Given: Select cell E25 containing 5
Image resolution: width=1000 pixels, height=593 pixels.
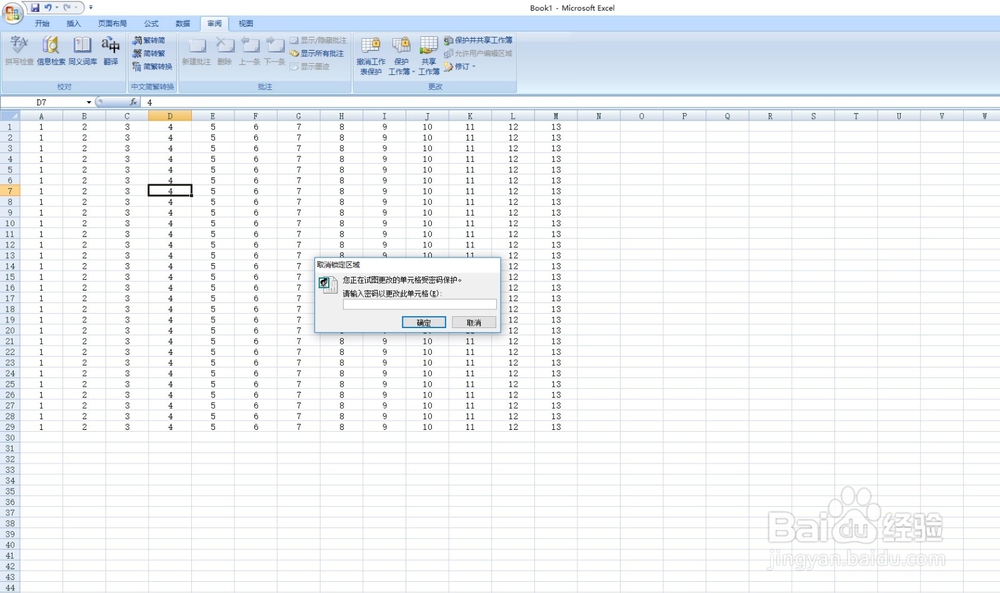Looking at the screenshot, I should point(213,384).
